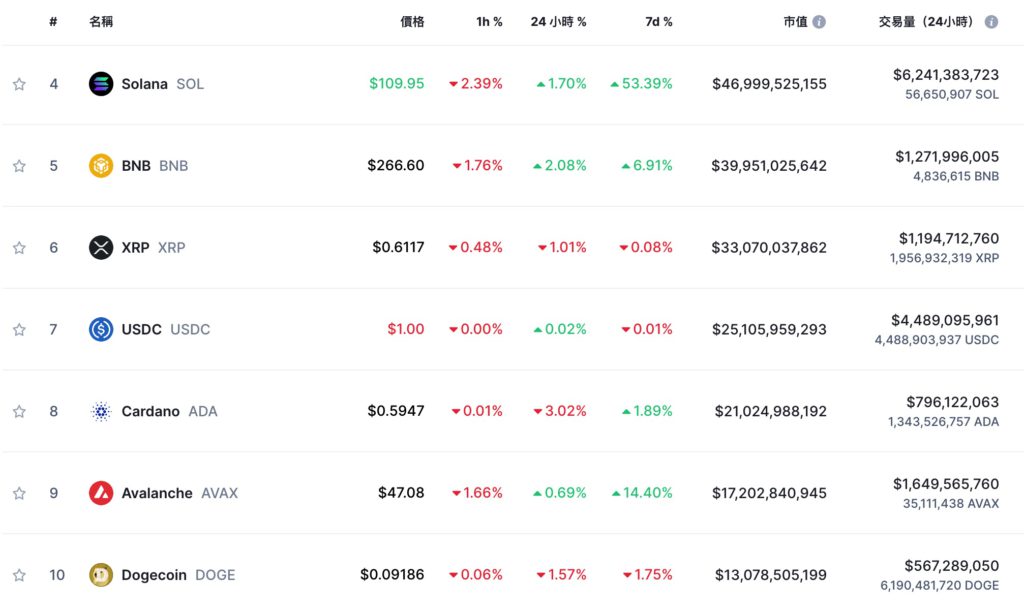Viewport: 1024px width, 612px height.
Task: Open Solana's 24h volume $6,241,383,723
Action: tap(946, 75)
